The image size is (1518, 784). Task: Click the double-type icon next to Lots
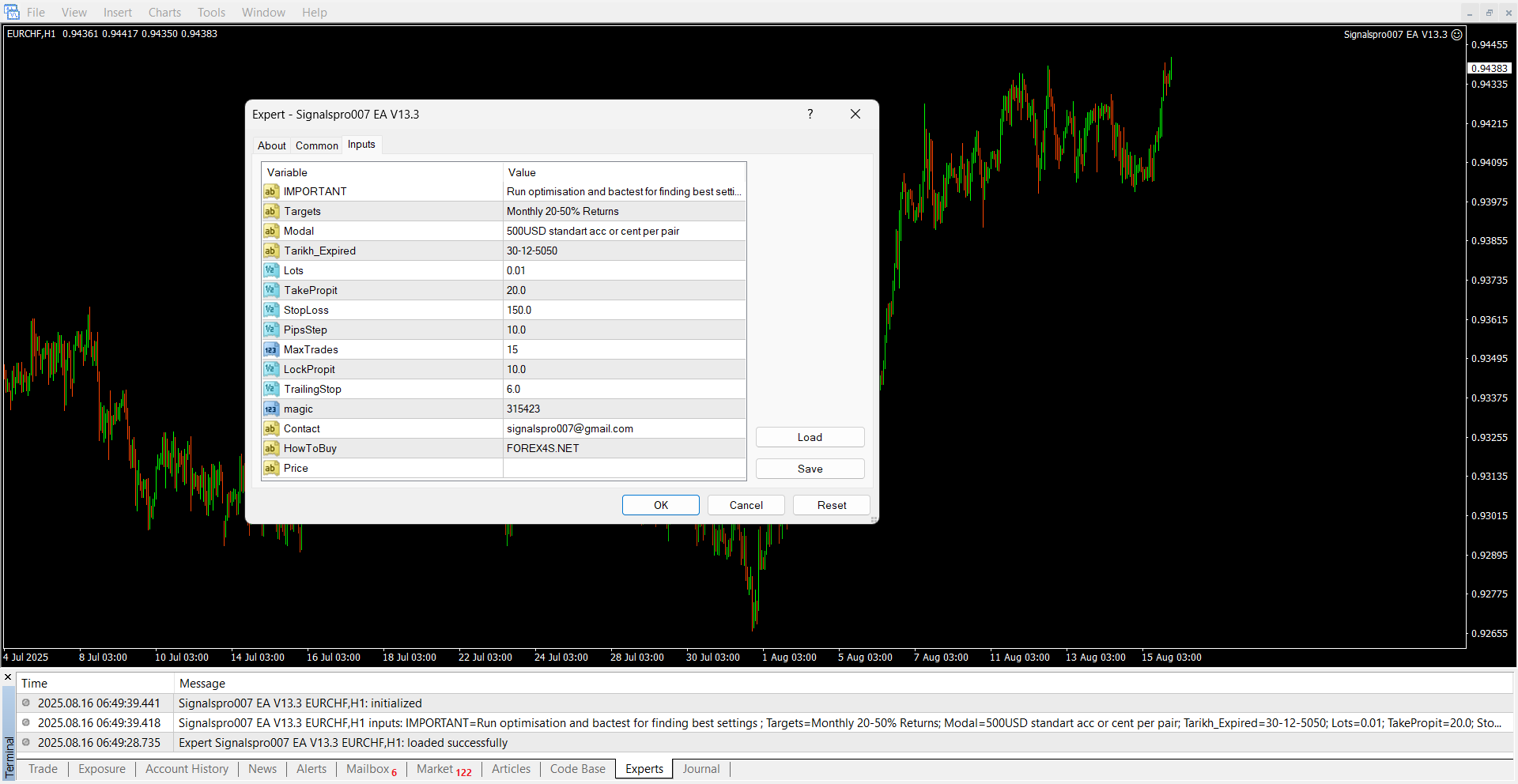(x=271, y=270)
